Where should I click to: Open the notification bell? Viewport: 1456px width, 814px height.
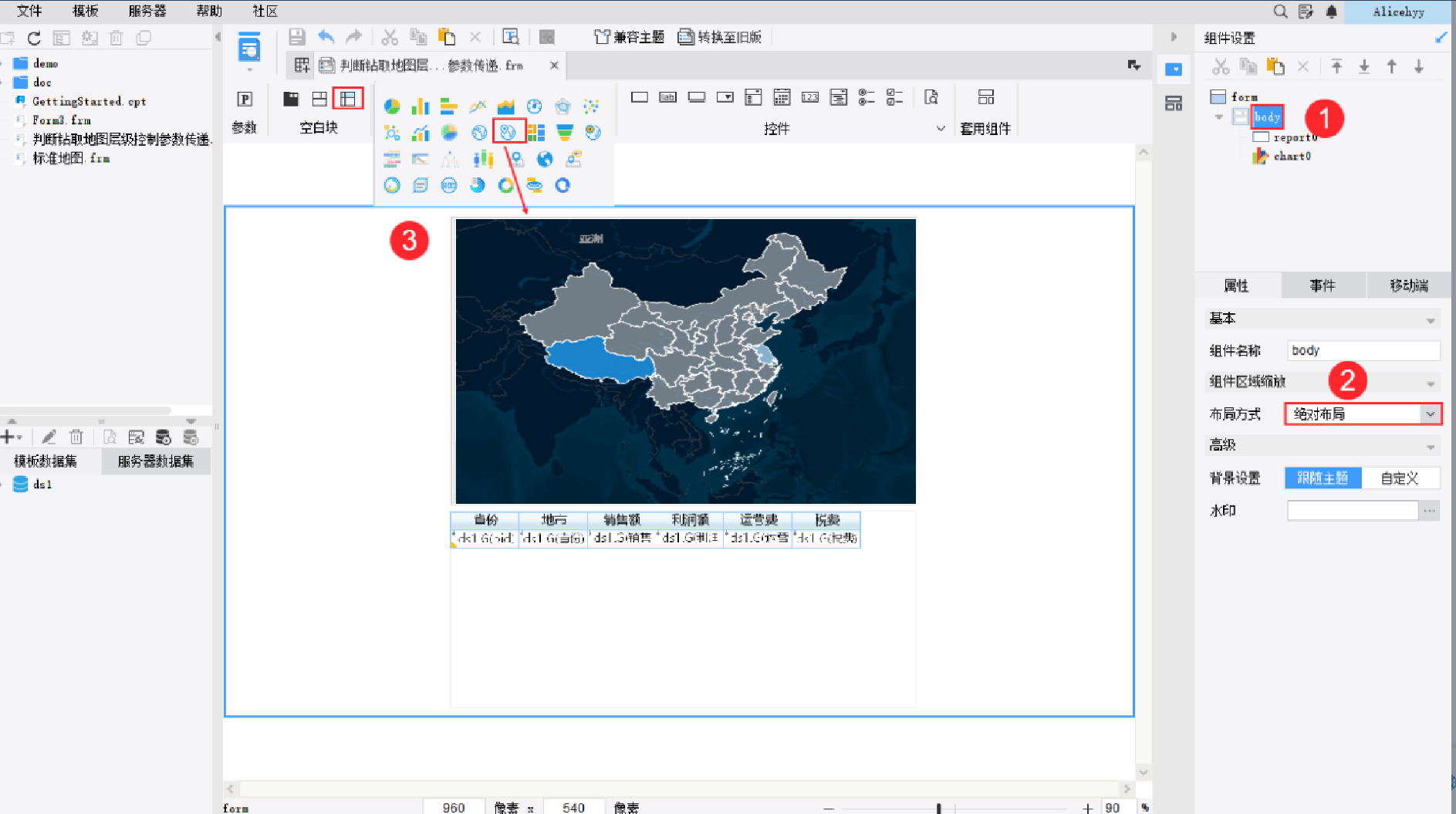[x=1332, y=12]
